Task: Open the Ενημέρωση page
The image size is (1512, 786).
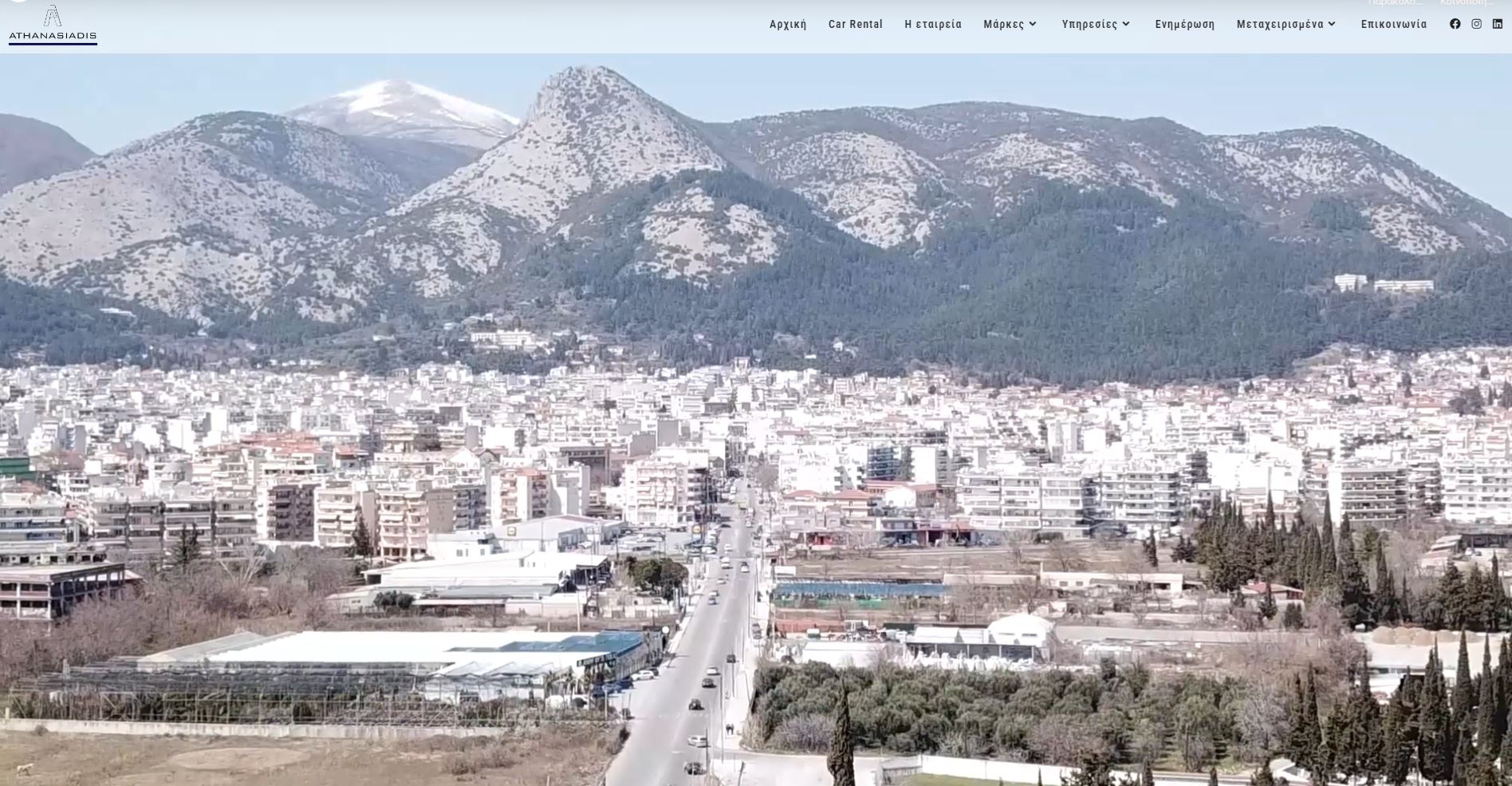Action: point(1185,24)
